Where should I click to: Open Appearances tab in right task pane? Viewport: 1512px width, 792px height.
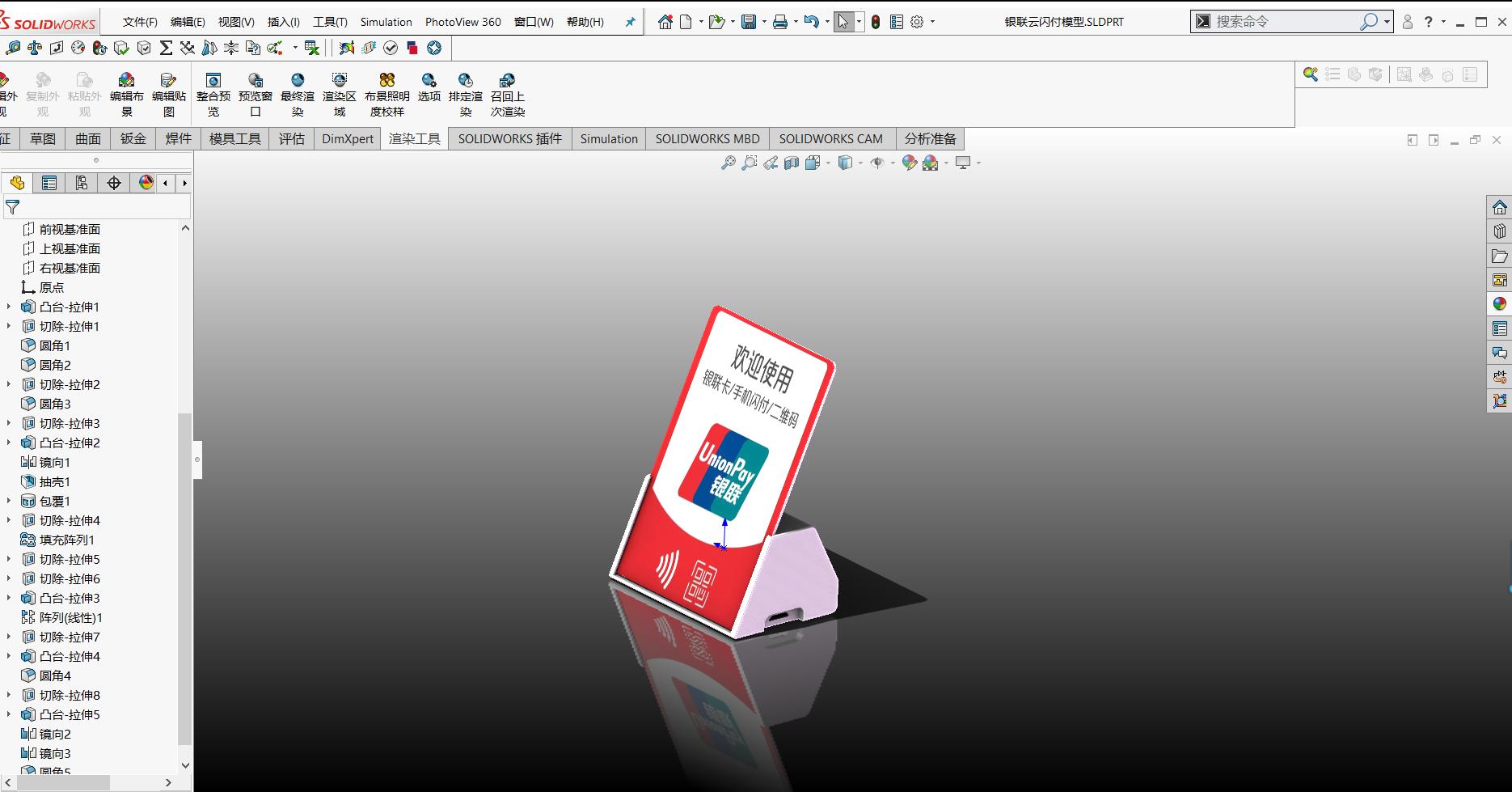(1500, 304)
